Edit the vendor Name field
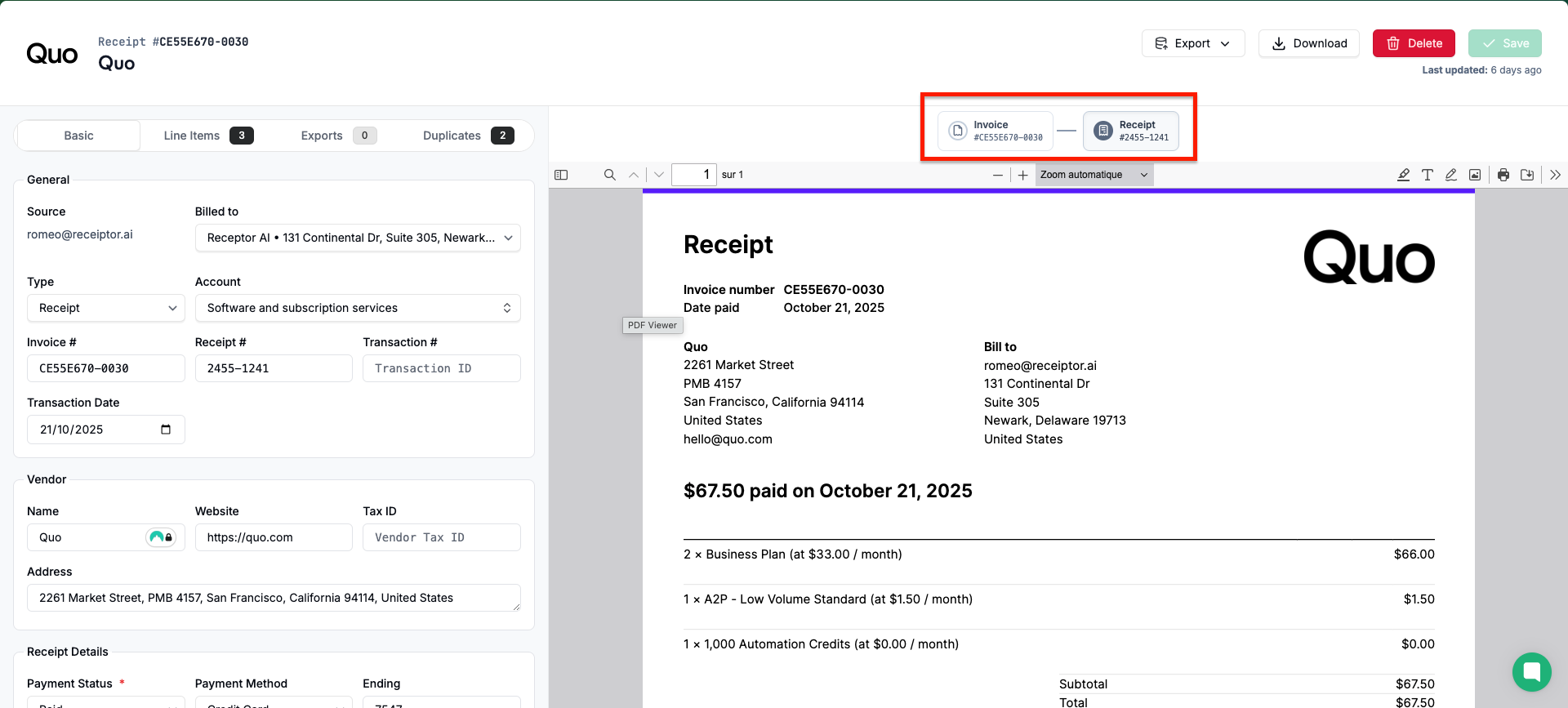Screen dimensions: 1568x708 (x=106, y=537)
